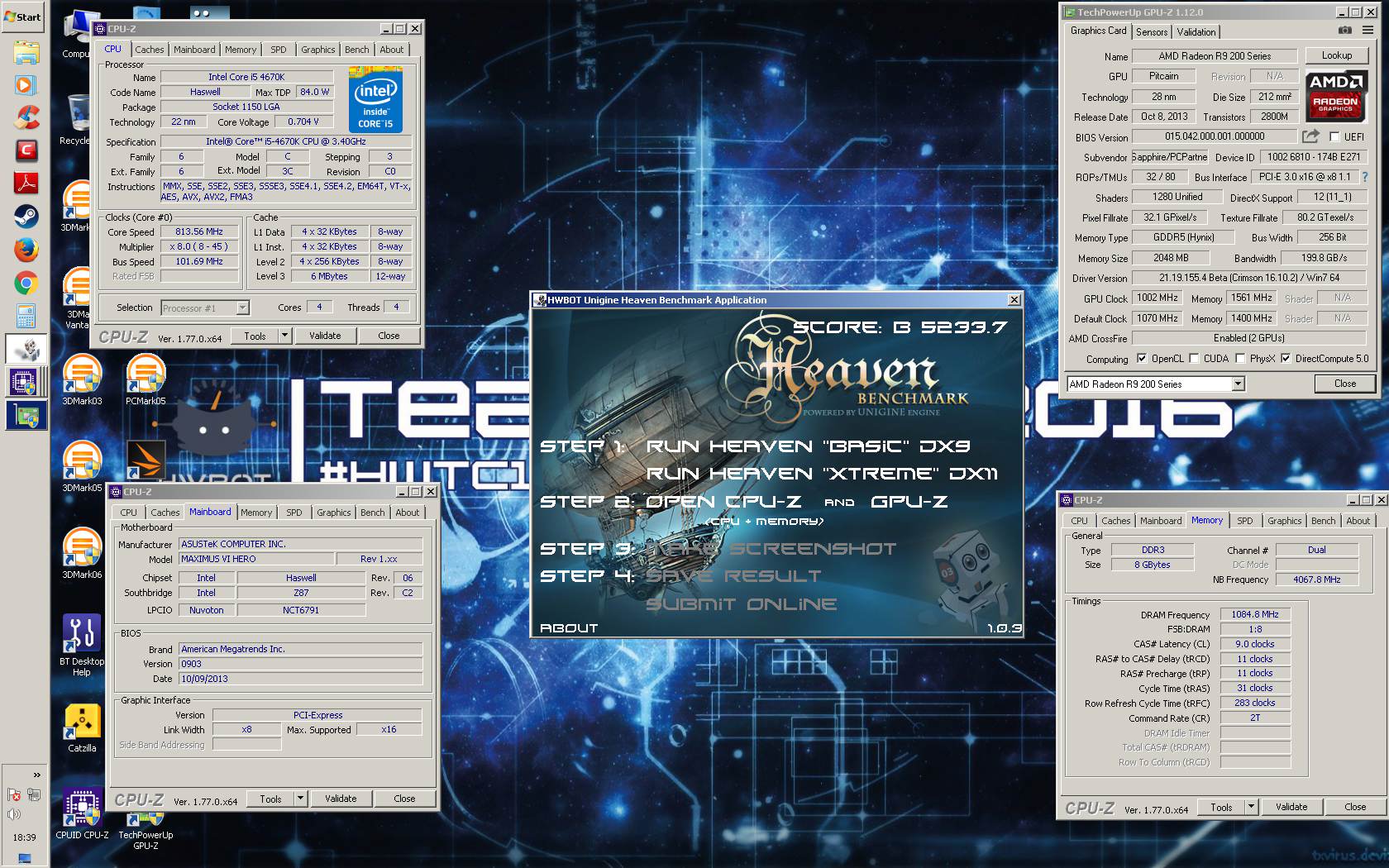
Task: Open Bench tab in top CPU-Z window
Action: [357, 50]
